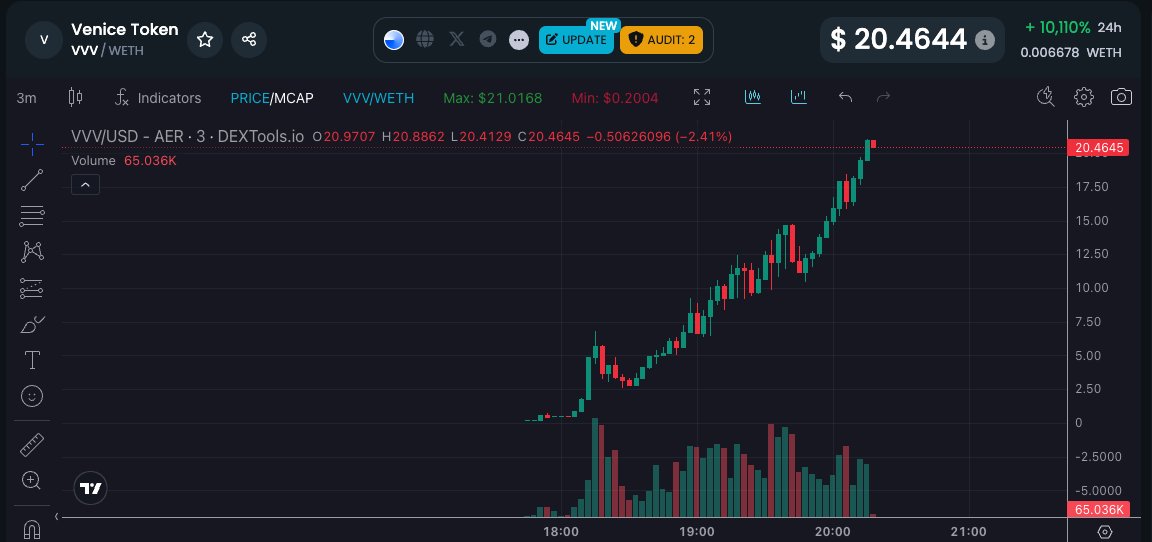Click the 0.006678 WETH price
The image size is (1152, 542).
pyautogui.click(x=1071, y=53)
